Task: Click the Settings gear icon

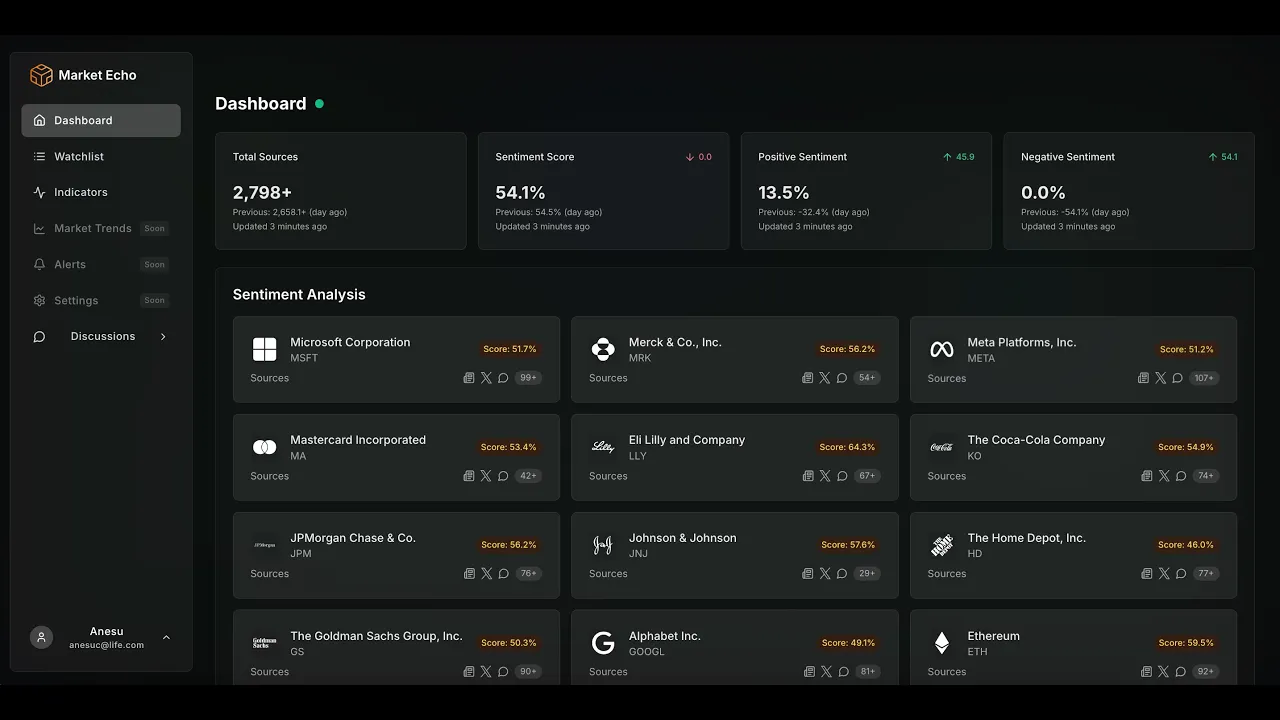Action: [39, 300]
